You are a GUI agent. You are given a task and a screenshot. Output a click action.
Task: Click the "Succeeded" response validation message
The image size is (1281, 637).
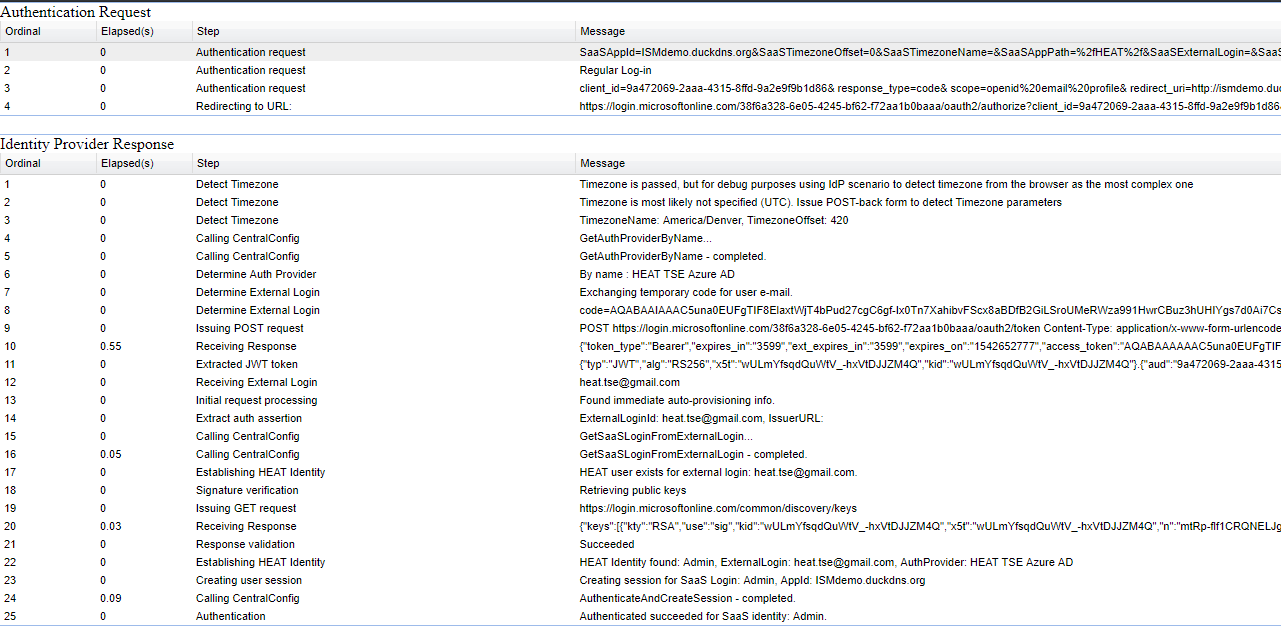[607, 544]
